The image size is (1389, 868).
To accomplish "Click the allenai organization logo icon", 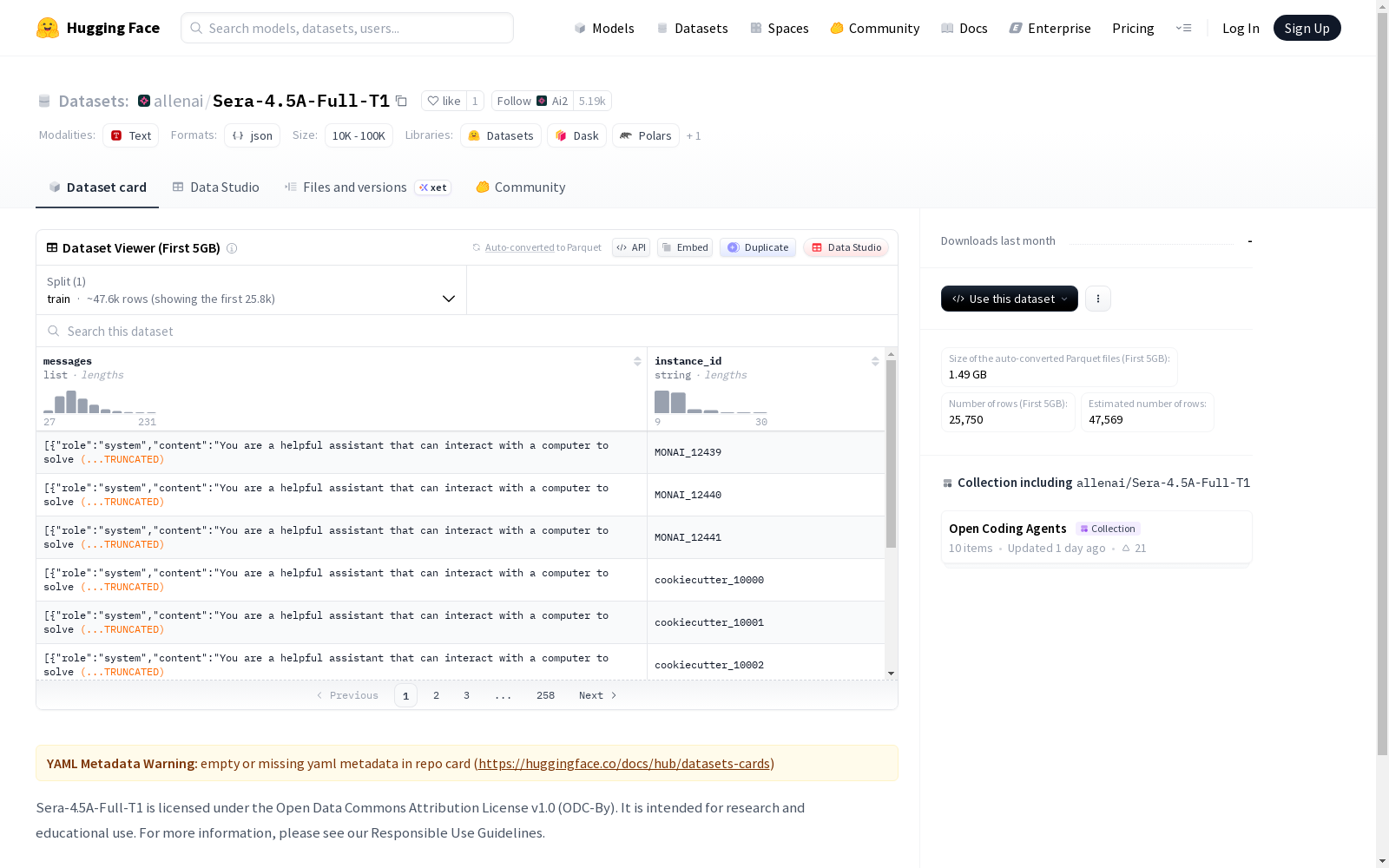I will (x=144, y=101).
